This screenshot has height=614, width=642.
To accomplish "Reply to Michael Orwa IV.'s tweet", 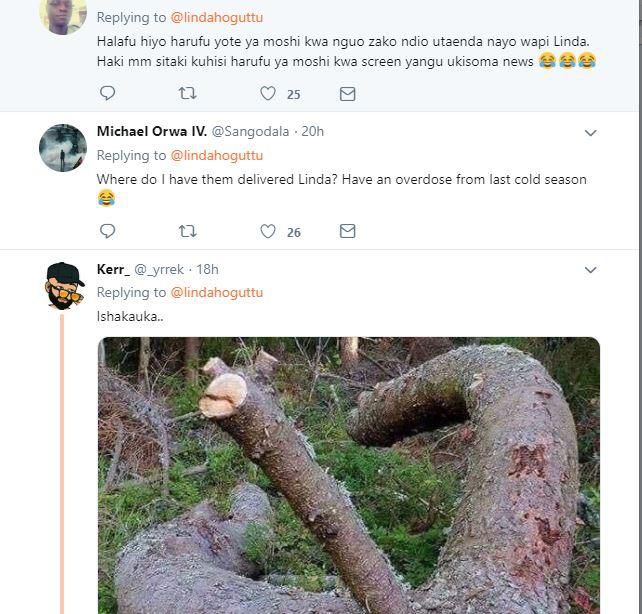I will click(108, 231).
